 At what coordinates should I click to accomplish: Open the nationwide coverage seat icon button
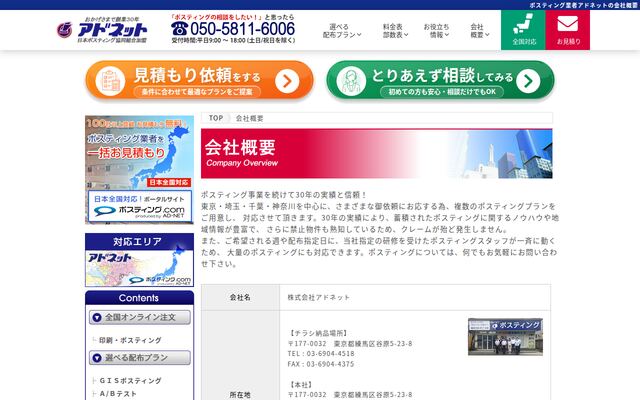[x=523, y=30]
